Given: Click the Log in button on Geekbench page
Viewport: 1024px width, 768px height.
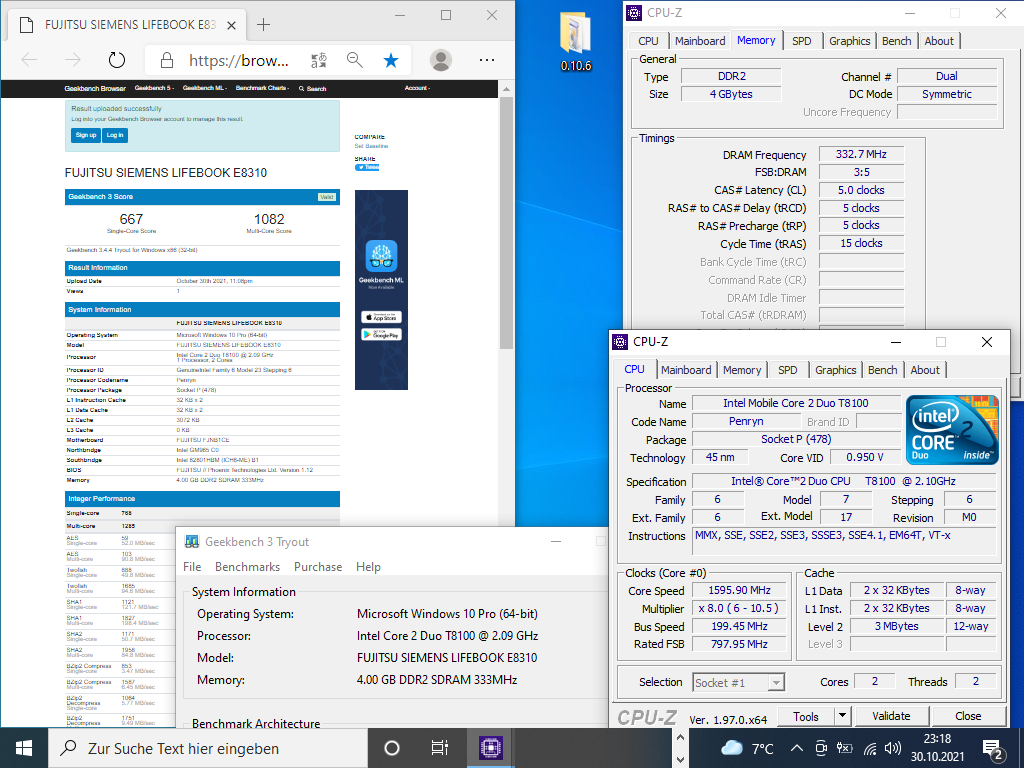Looking at the screenshot, I should 115,135.
